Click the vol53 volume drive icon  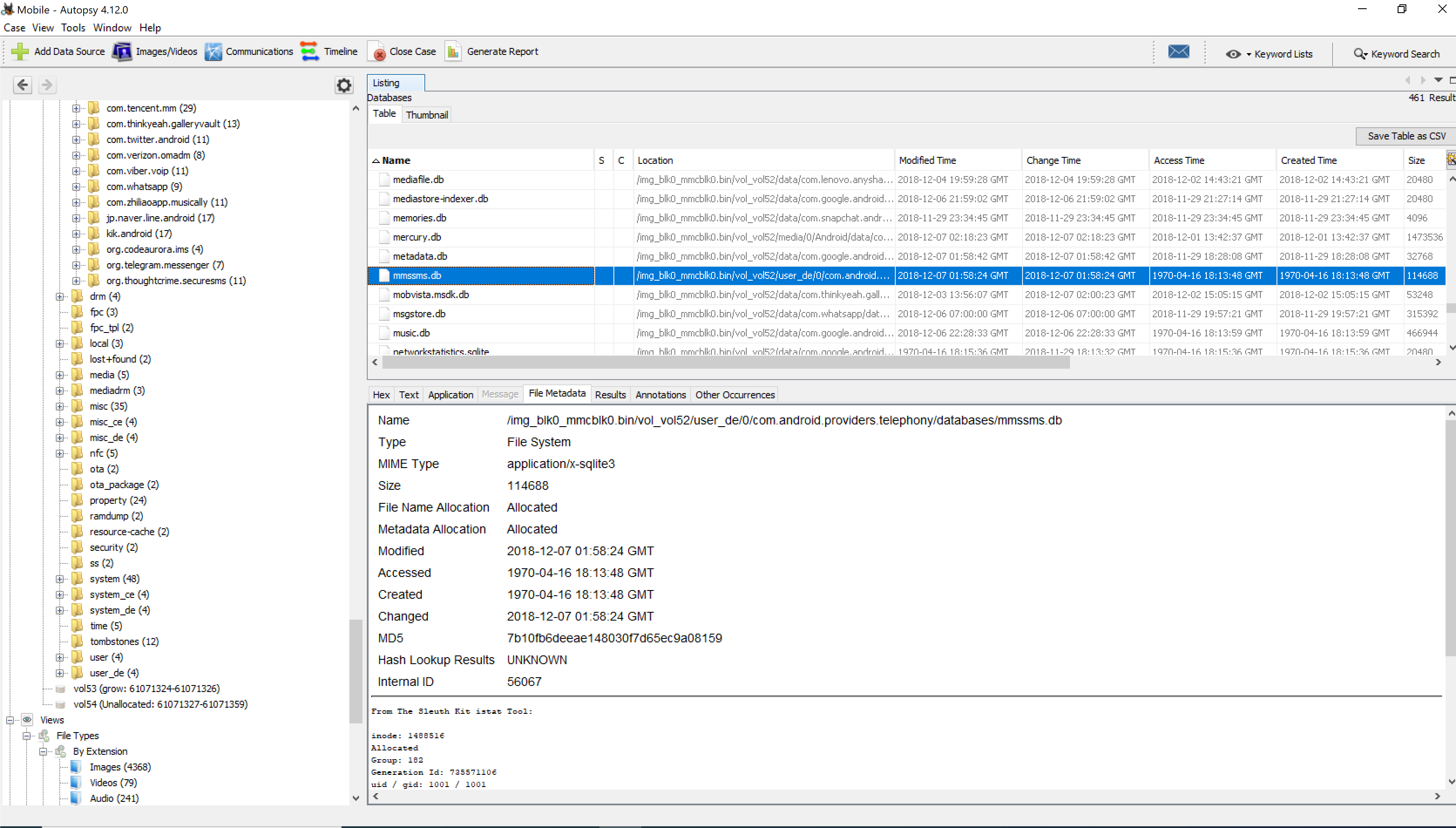[60, 689]
